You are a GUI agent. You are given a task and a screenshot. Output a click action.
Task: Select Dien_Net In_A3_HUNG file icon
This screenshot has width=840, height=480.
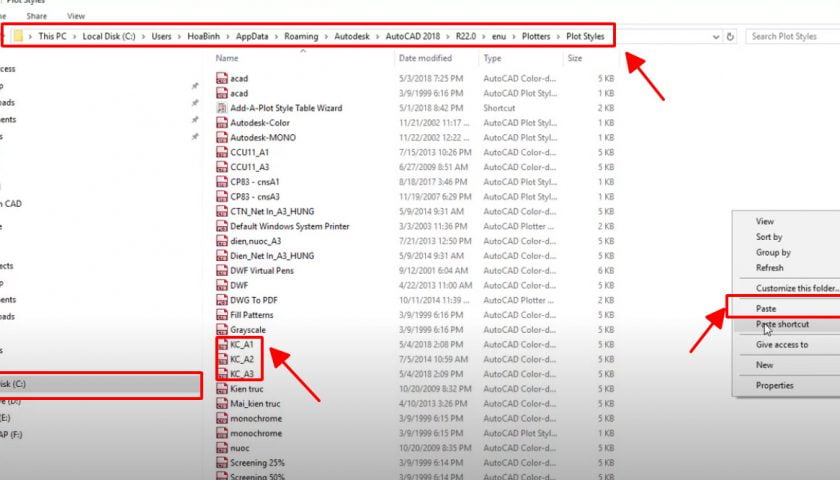[222, 256]
